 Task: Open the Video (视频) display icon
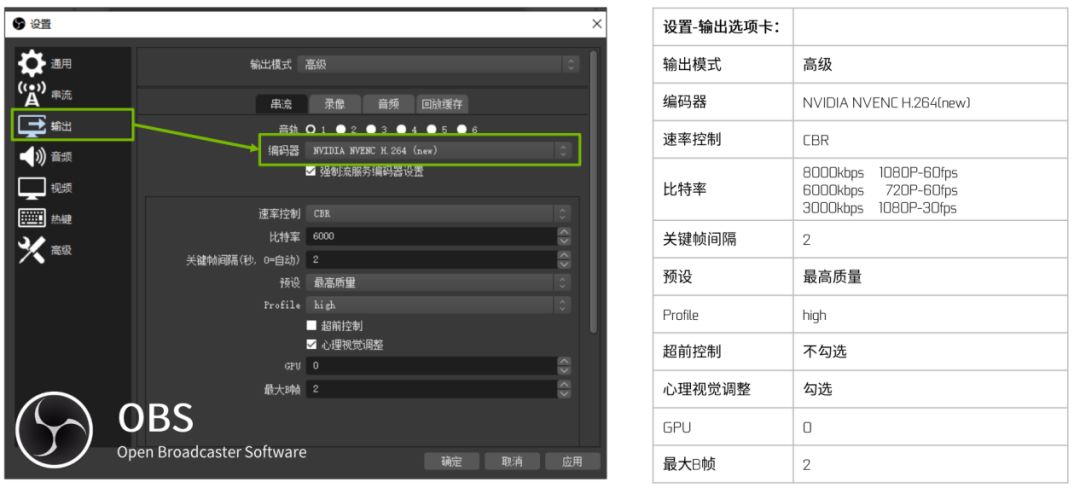pos(31,188)
